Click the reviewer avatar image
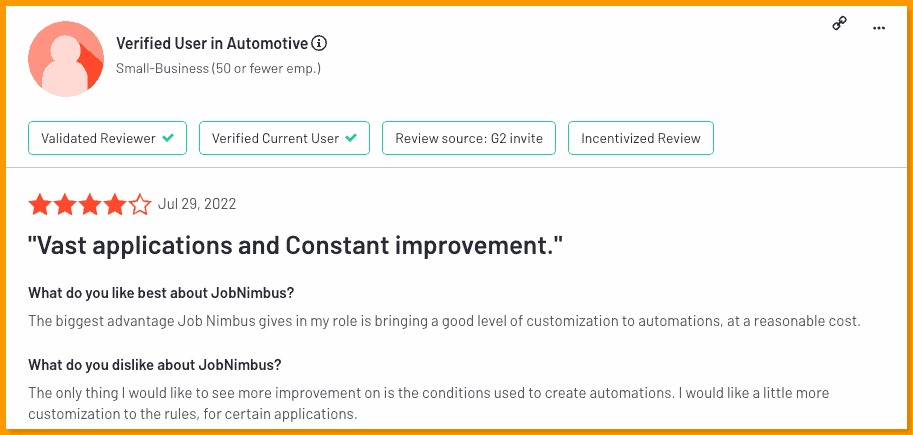This screenshot has width=913, height=435. (x=66, y=59)
